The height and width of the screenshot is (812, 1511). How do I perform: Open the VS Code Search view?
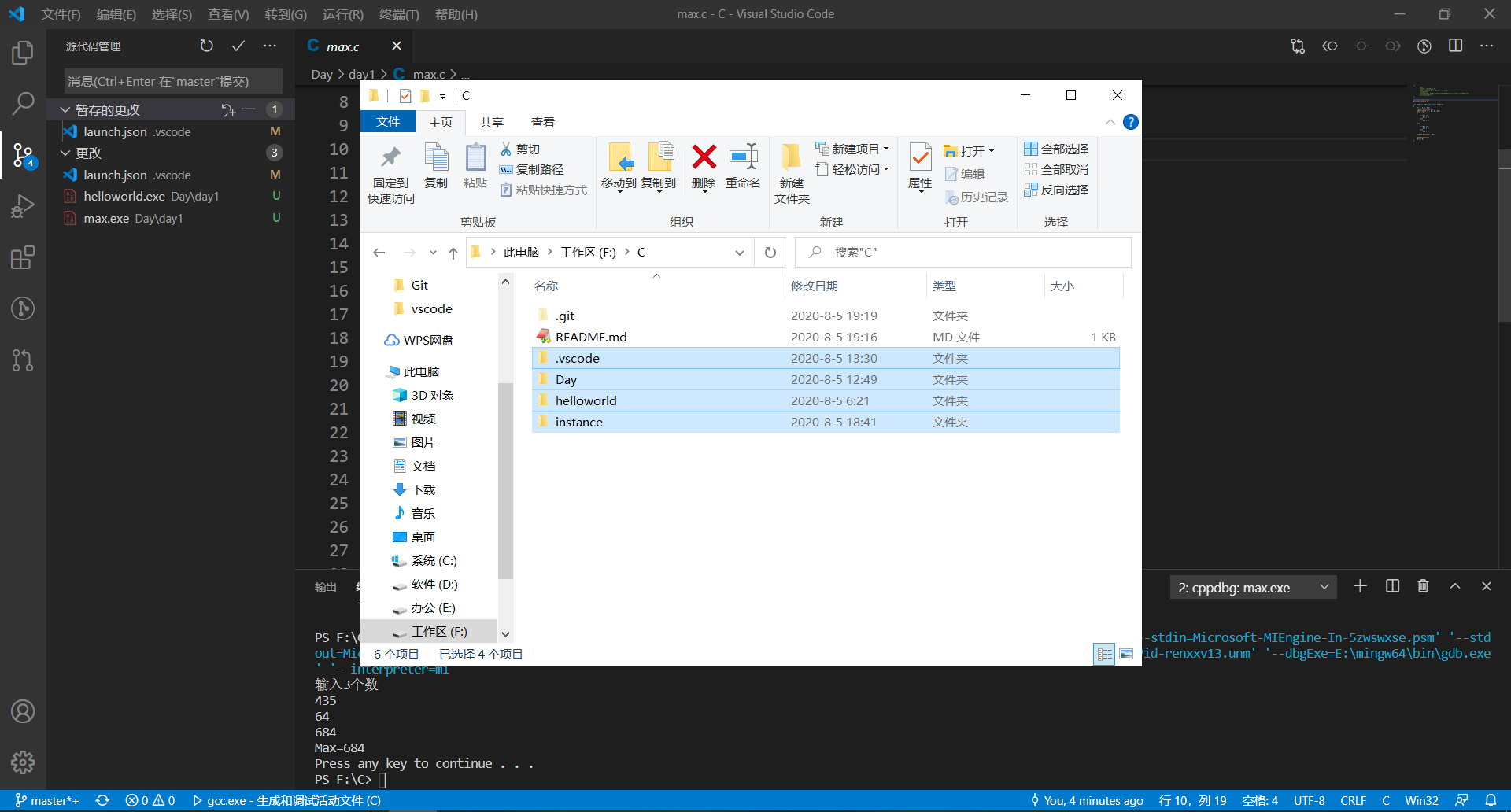[23, 103]
